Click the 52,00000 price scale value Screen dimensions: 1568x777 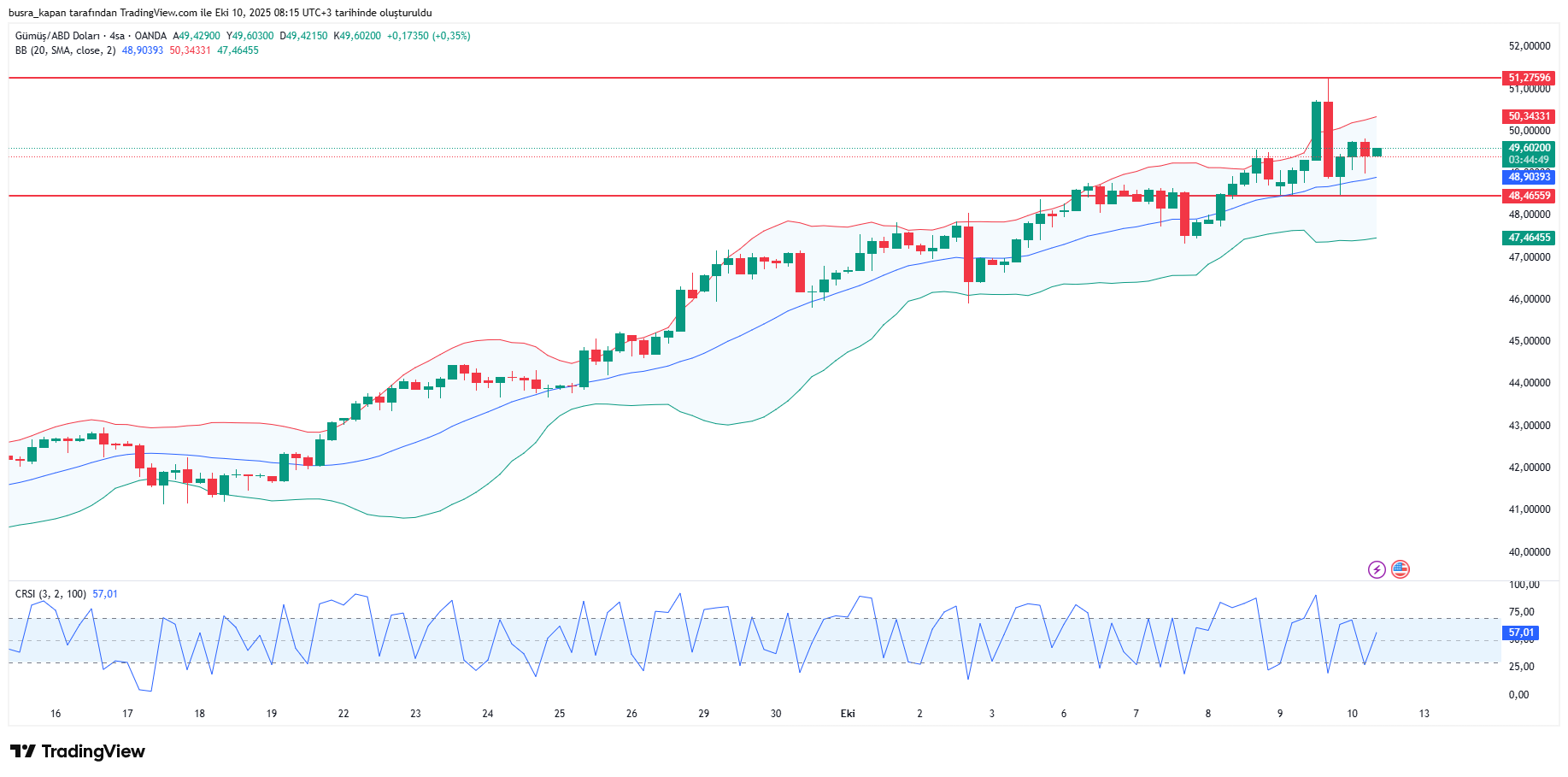pyautogui.click(x=1529, y=46)
